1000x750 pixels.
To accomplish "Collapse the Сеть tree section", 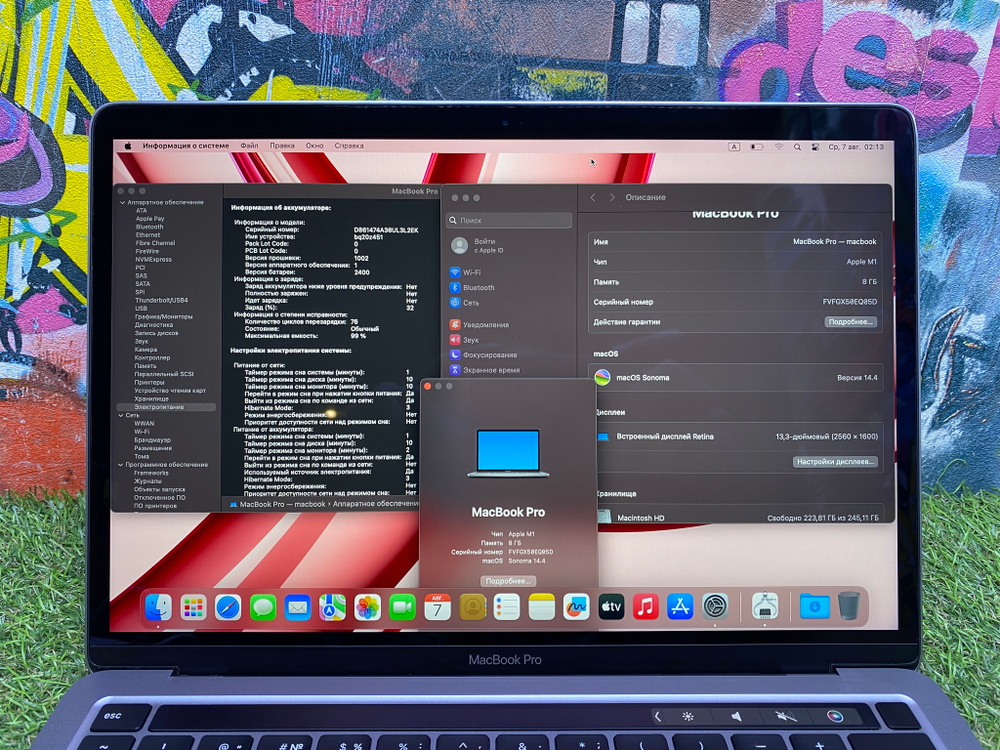I will pos(123,415).
